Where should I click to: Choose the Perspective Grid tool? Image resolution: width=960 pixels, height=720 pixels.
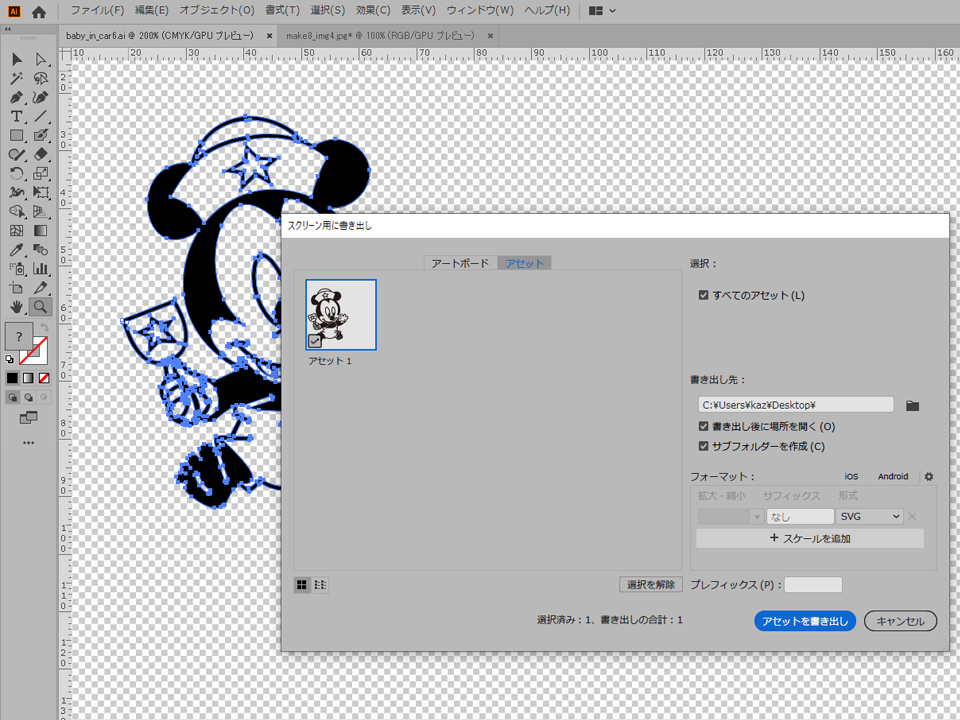tap(40, 211)
